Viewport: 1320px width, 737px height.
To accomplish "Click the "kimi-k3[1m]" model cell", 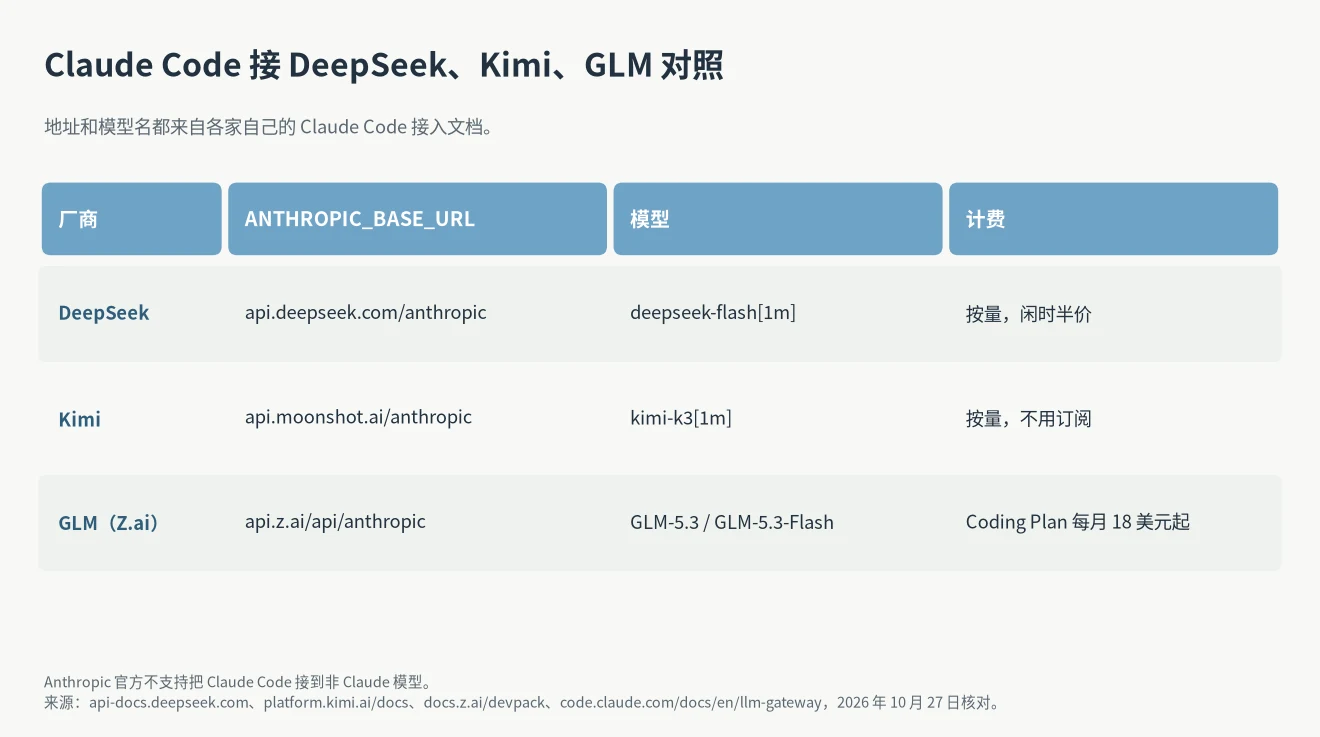I will (x=681, y=418).
